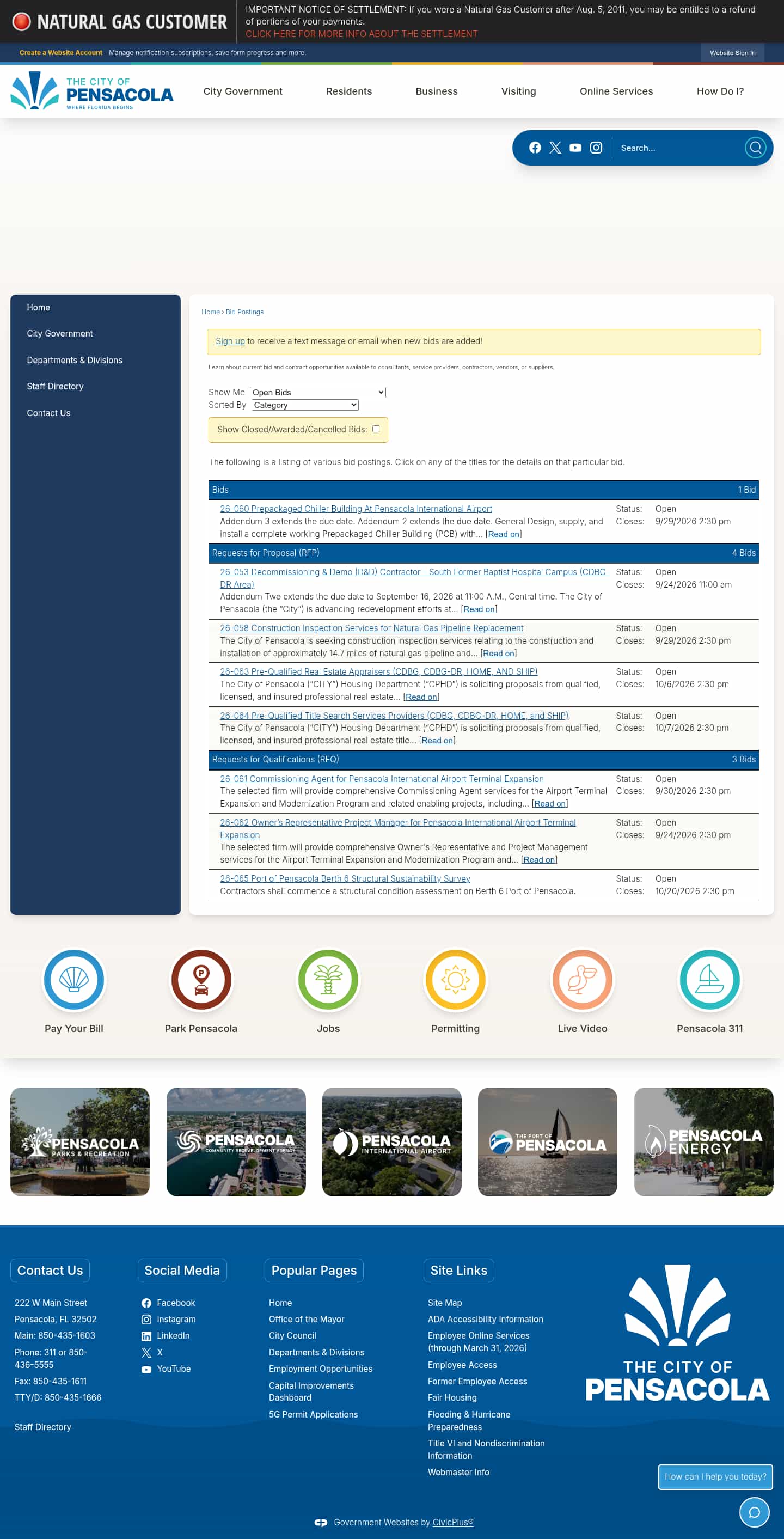The height and width of the screenshot is (1539, 784).
Task: Select Staff Directory in sidebar
Action: tap(55, 387)
